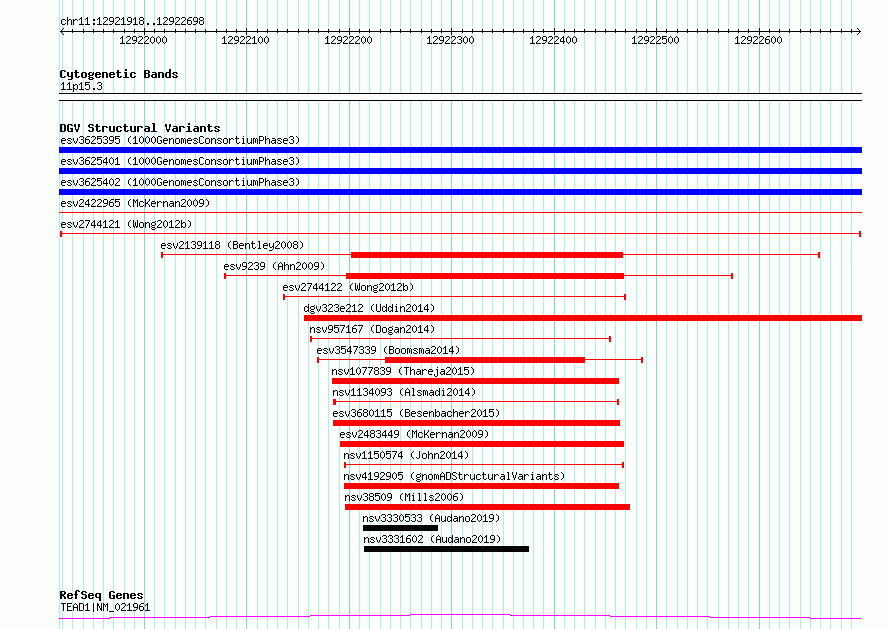Select the 11p15.3 band label

click(x=81, y=86)
